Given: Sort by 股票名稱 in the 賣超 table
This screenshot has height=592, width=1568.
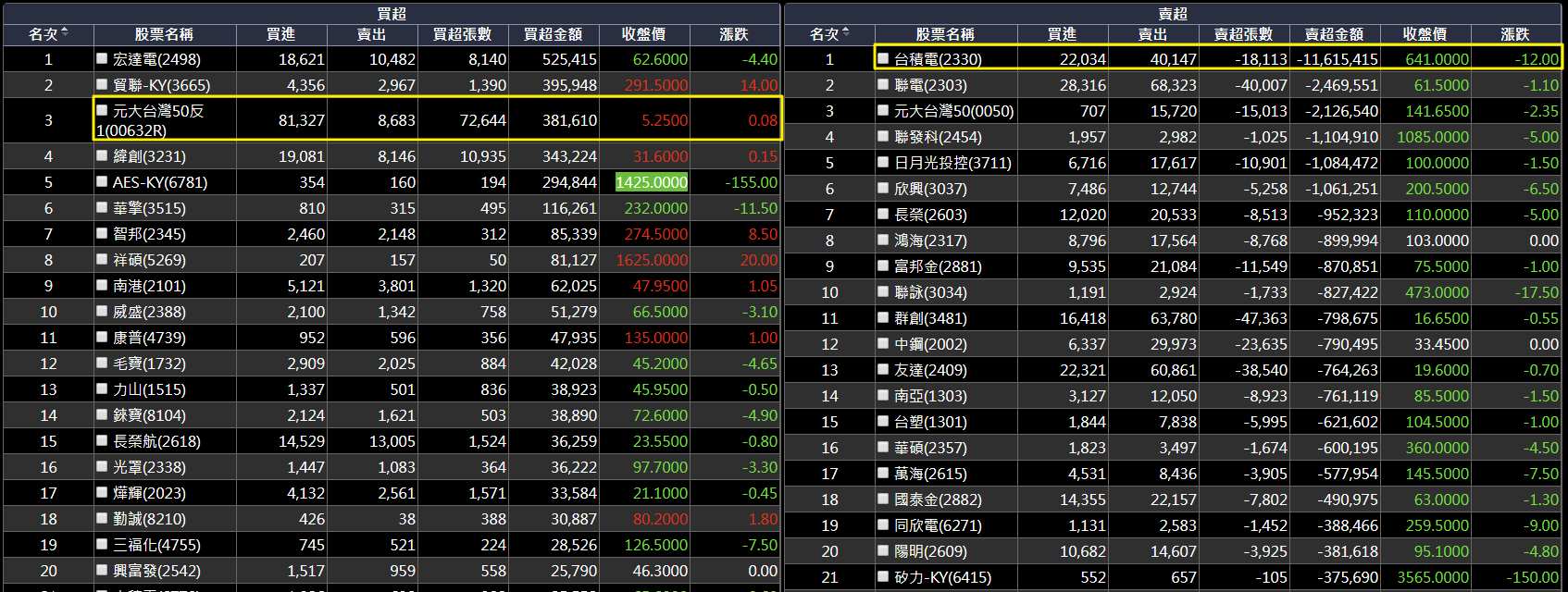Looking at the screenshot, I should 945,34.
